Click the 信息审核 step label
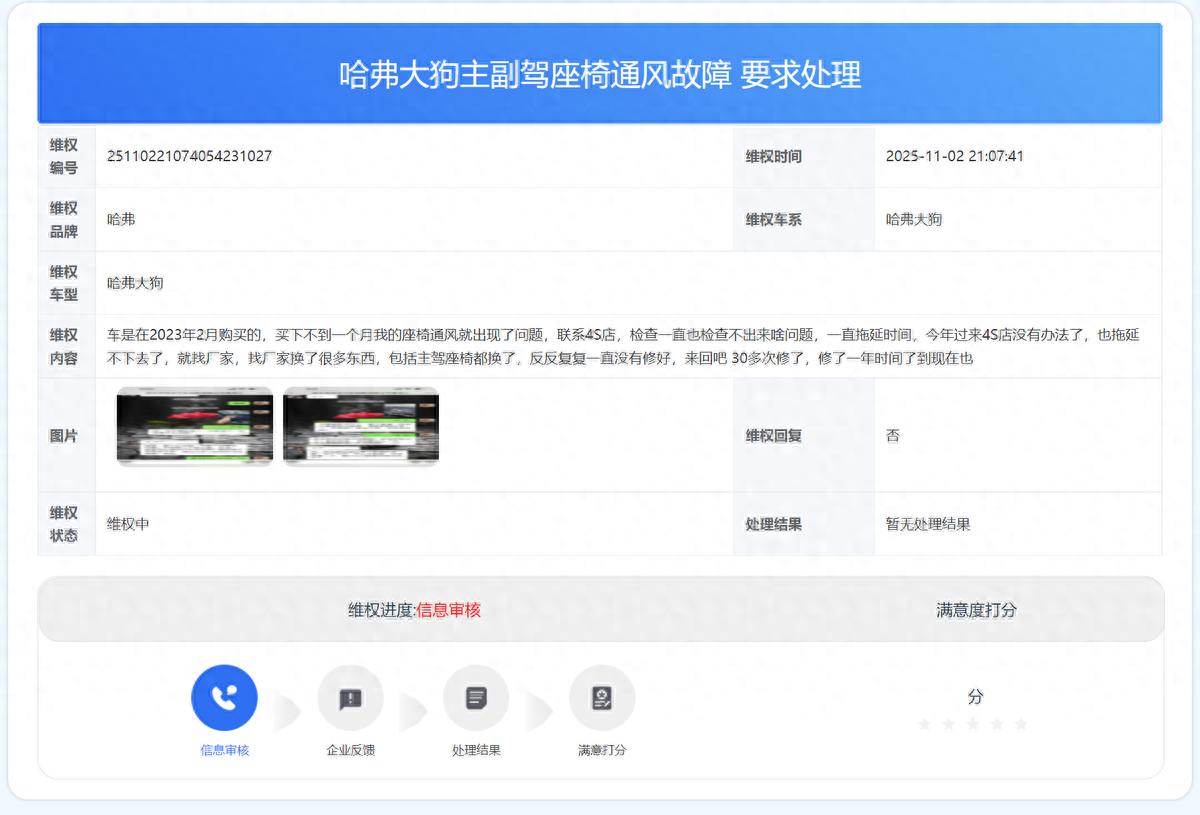Image resolution: width=1200 pixels, height=815 pixels. pyautogui.click(x=224, y=750)
